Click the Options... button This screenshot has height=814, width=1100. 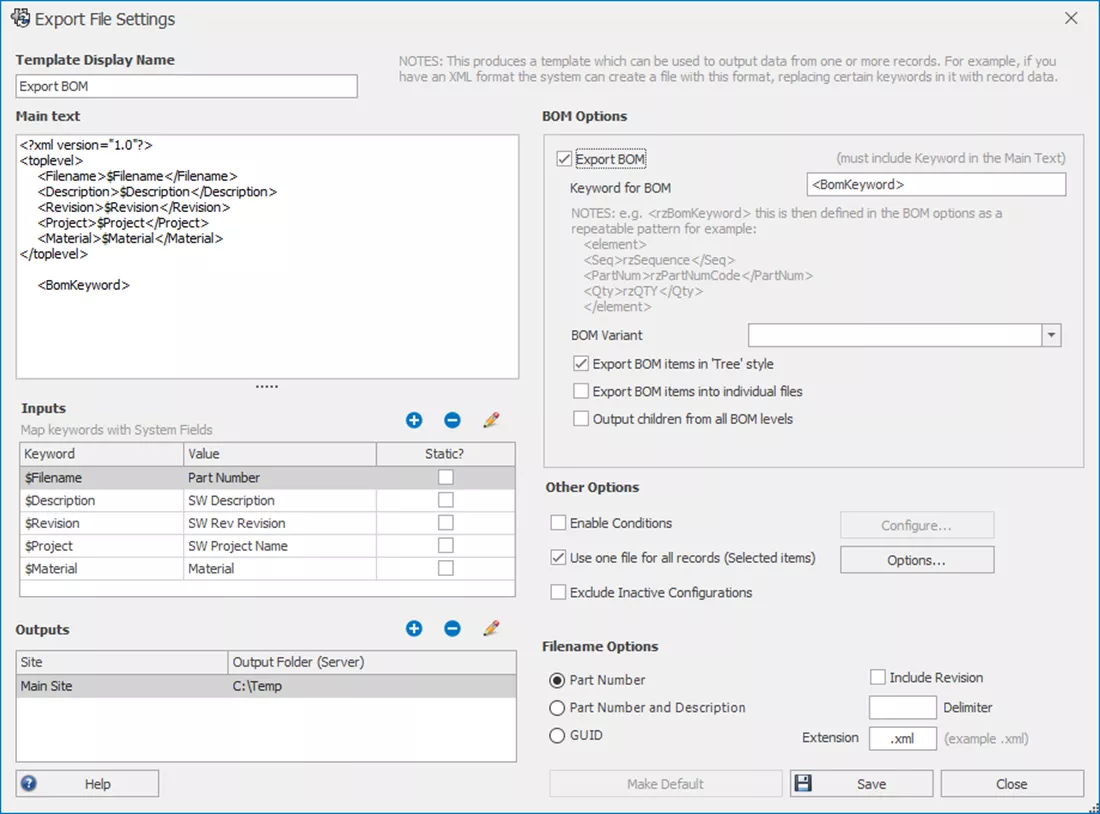pyautogui.click(x=916, y=560)
